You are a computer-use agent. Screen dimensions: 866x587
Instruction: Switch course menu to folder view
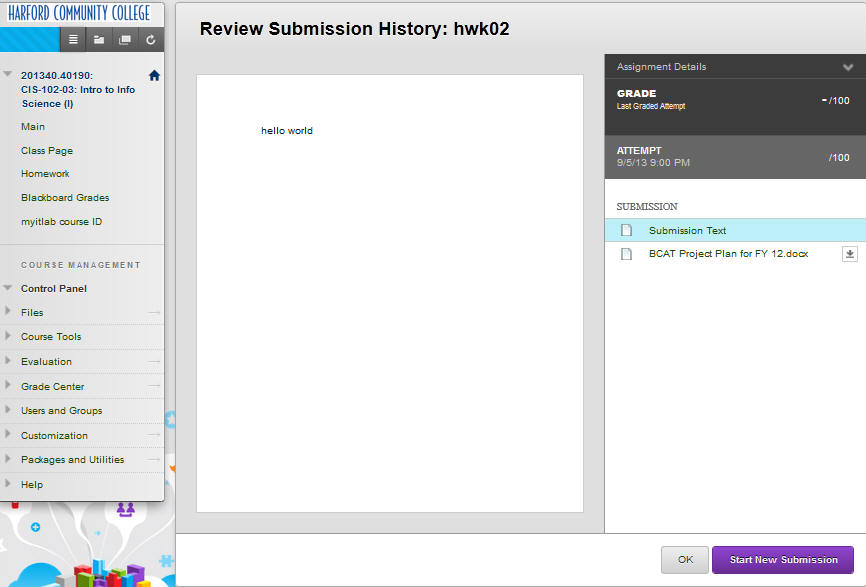(x=99, y=40)
